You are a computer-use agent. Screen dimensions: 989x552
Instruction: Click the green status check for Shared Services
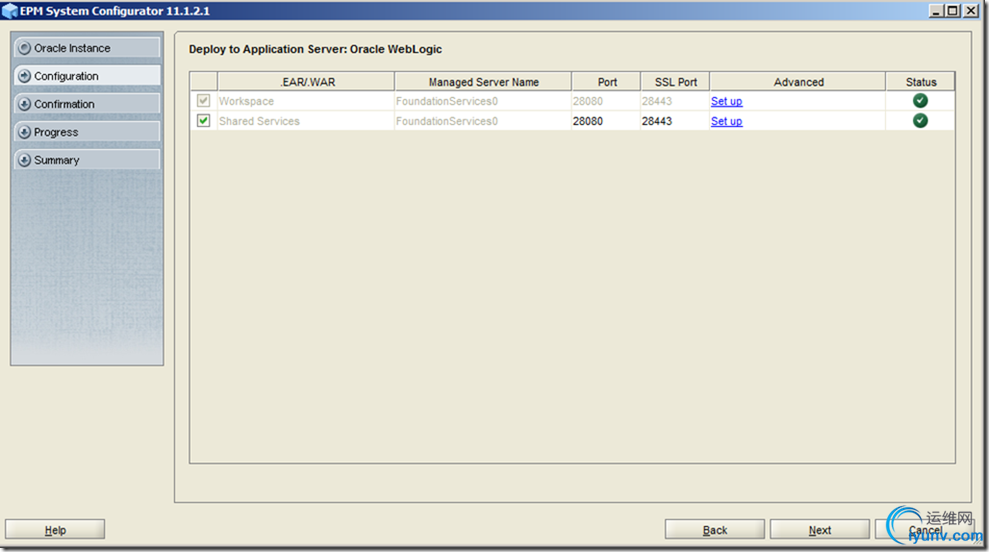click(x=920, y=120)
